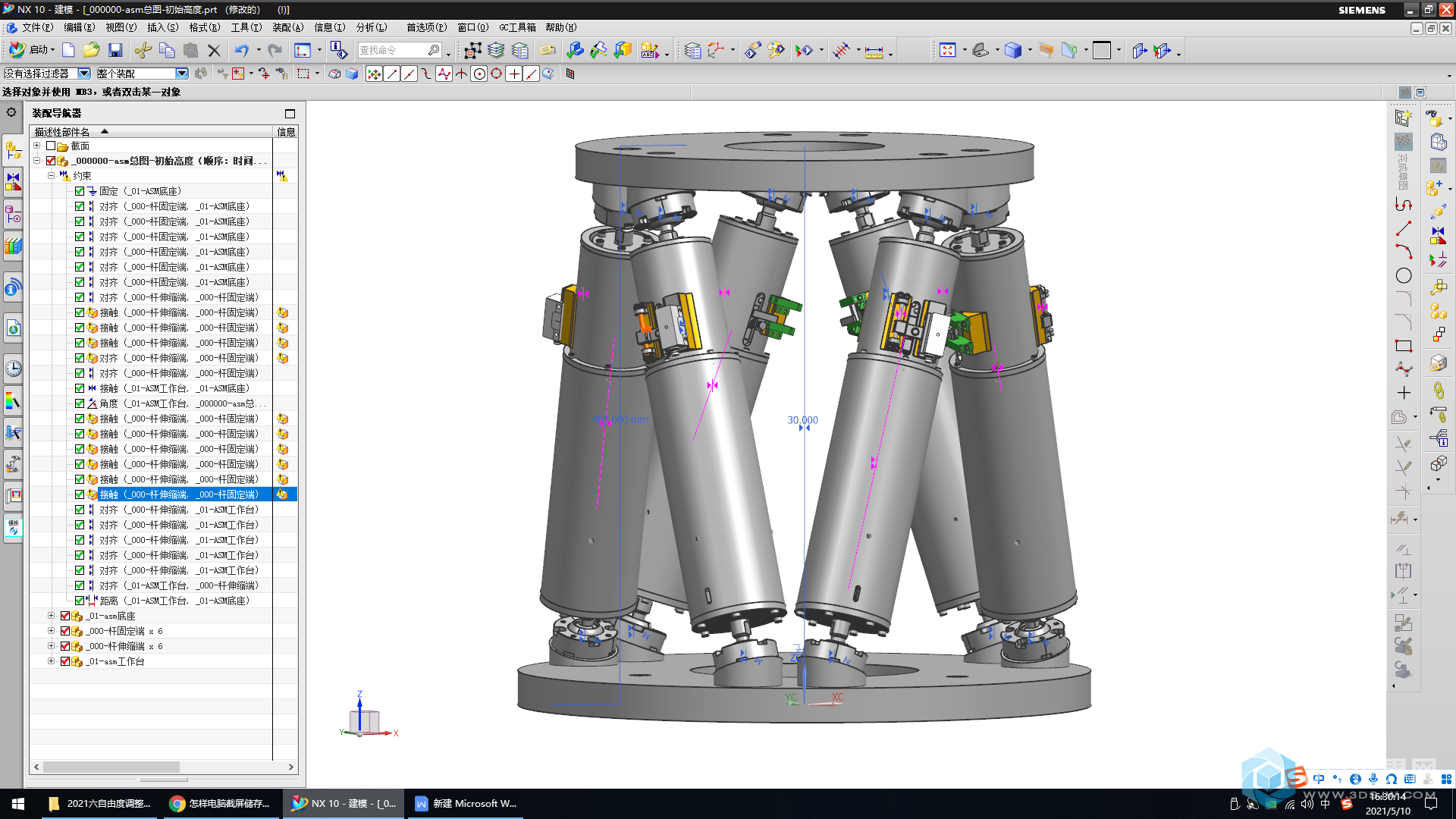
Task: Toggle checkbox of highlighted 接触 constraint row
Action: click(80, 494)
